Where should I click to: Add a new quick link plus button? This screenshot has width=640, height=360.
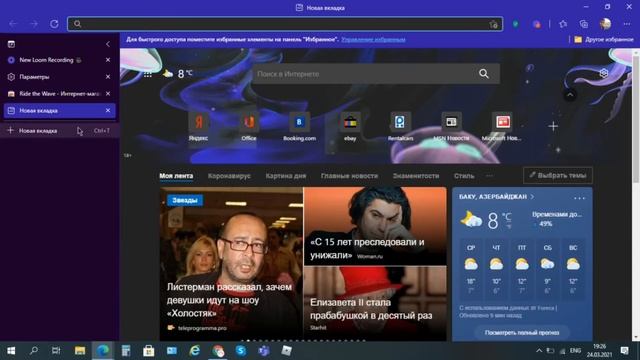[x=553, y=126]
